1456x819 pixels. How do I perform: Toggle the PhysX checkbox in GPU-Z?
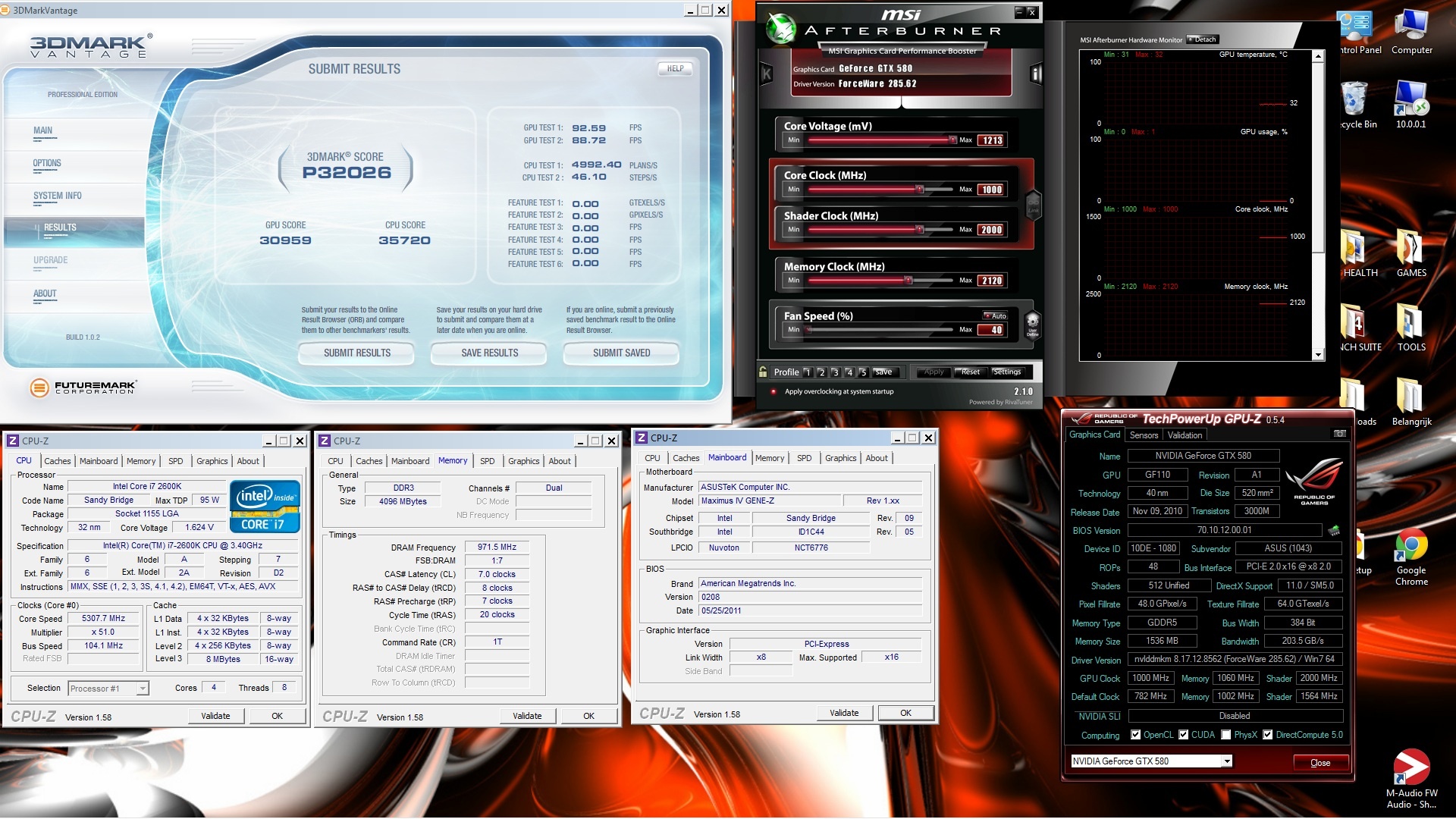click(x=1225, y=735)
